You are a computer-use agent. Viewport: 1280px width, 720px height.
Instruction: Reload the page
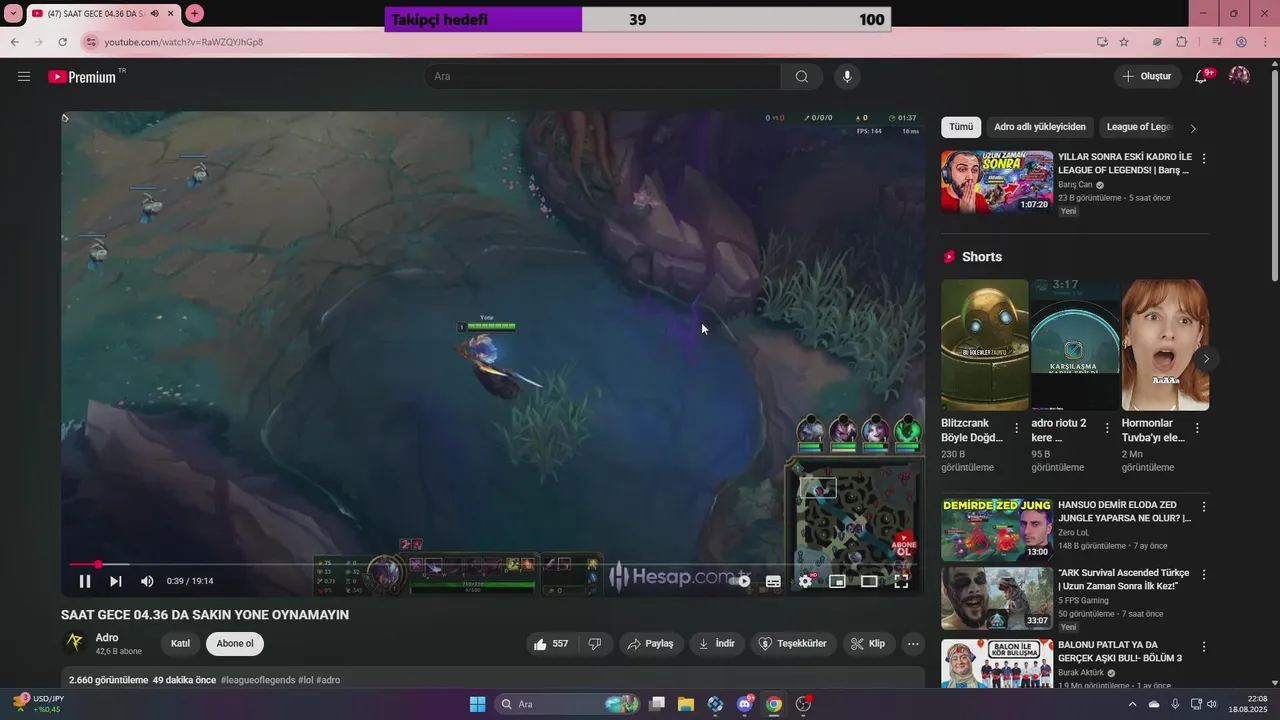pos(62,42)
